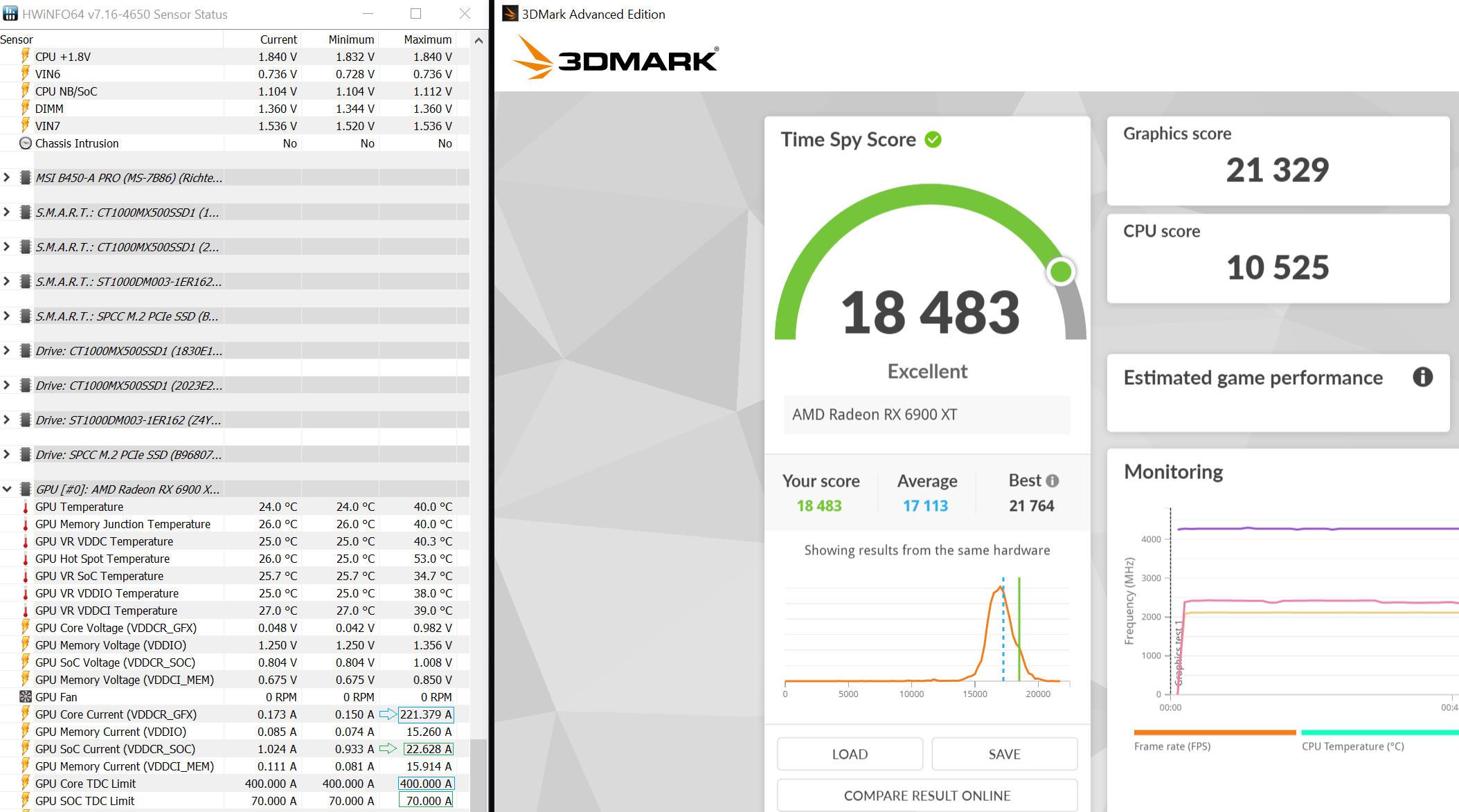The width and height of the screenshot is (1459, 812).
Task: Click the GPU Temperature thermometer icon
Action: (26, 507)
